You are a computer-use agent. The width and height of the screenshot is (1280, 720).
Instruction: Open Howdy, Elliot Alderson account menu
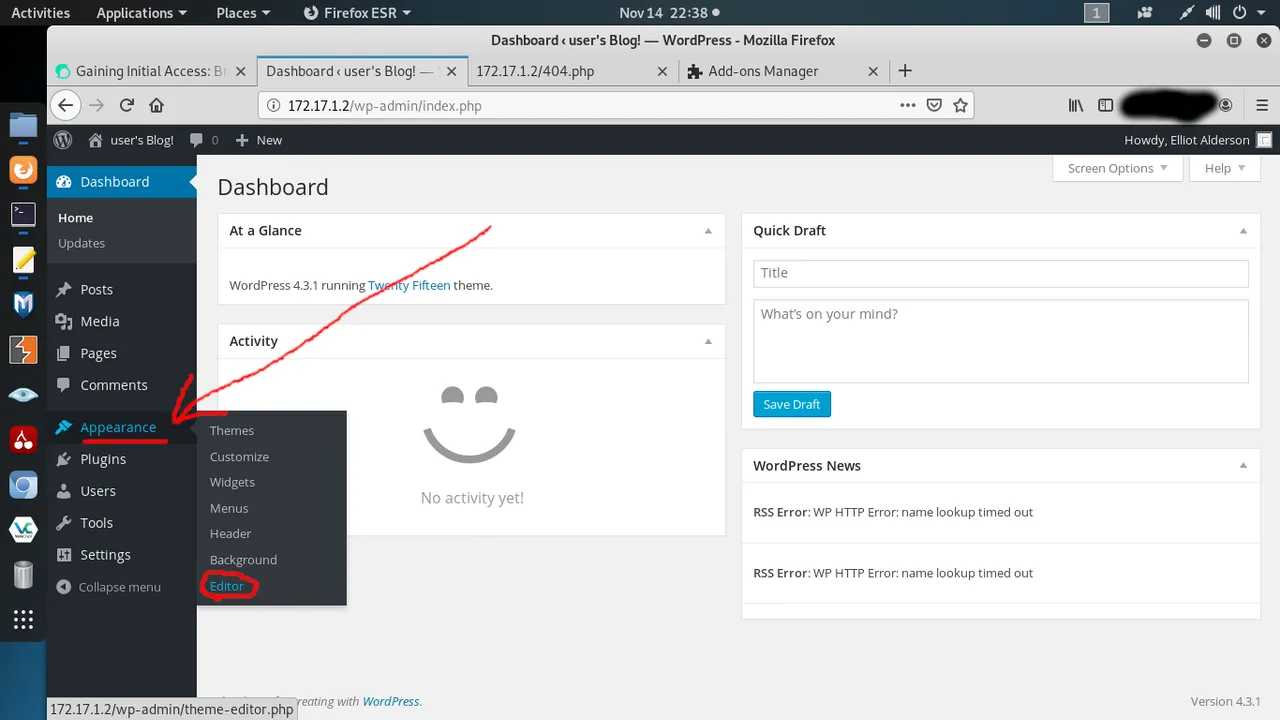tap(1198, 140)
